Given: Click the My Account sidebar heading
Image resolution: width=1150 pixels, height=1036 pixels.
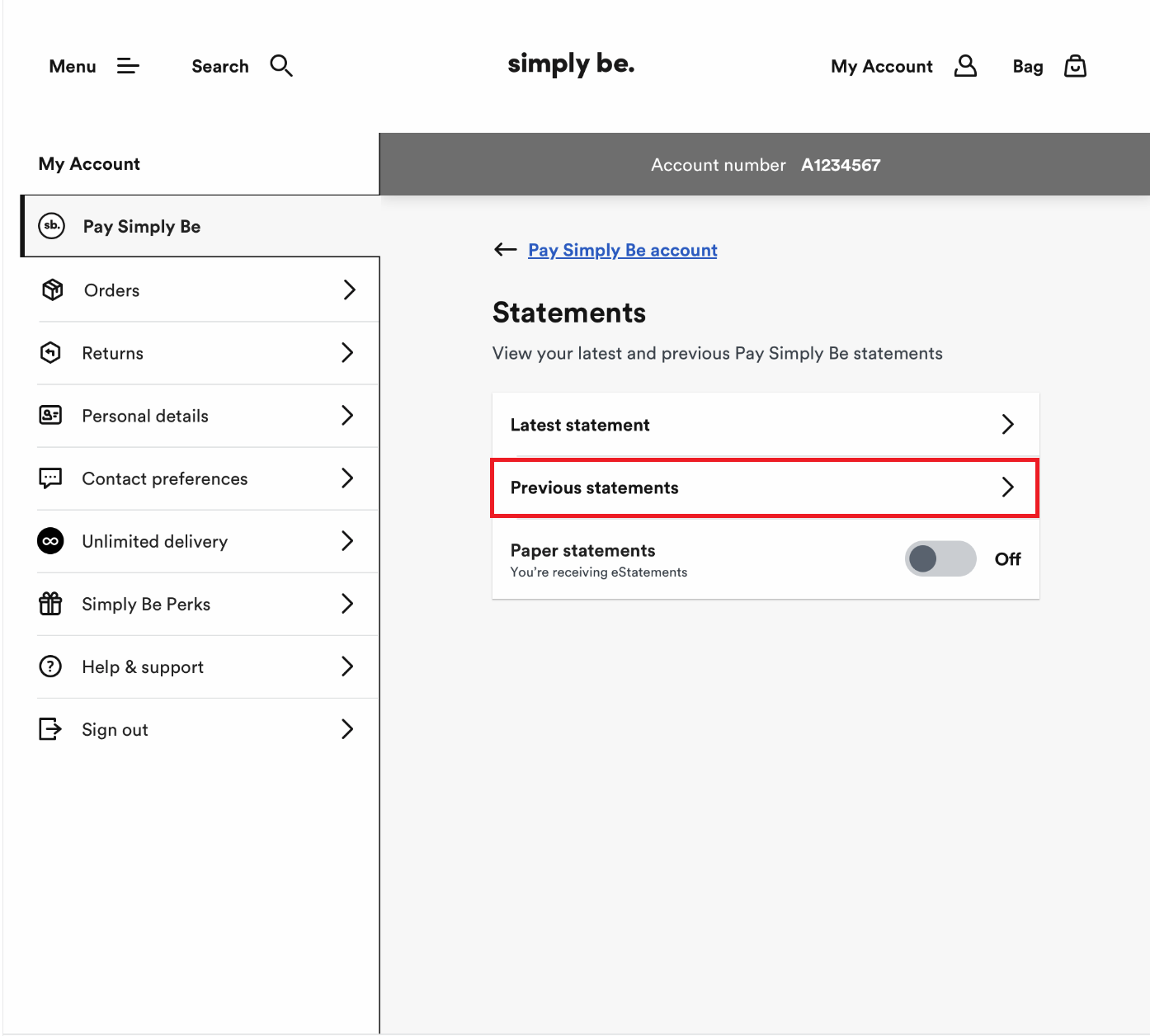Looking at the screenshot, I should pyautogui.click(x=89, y=163).
